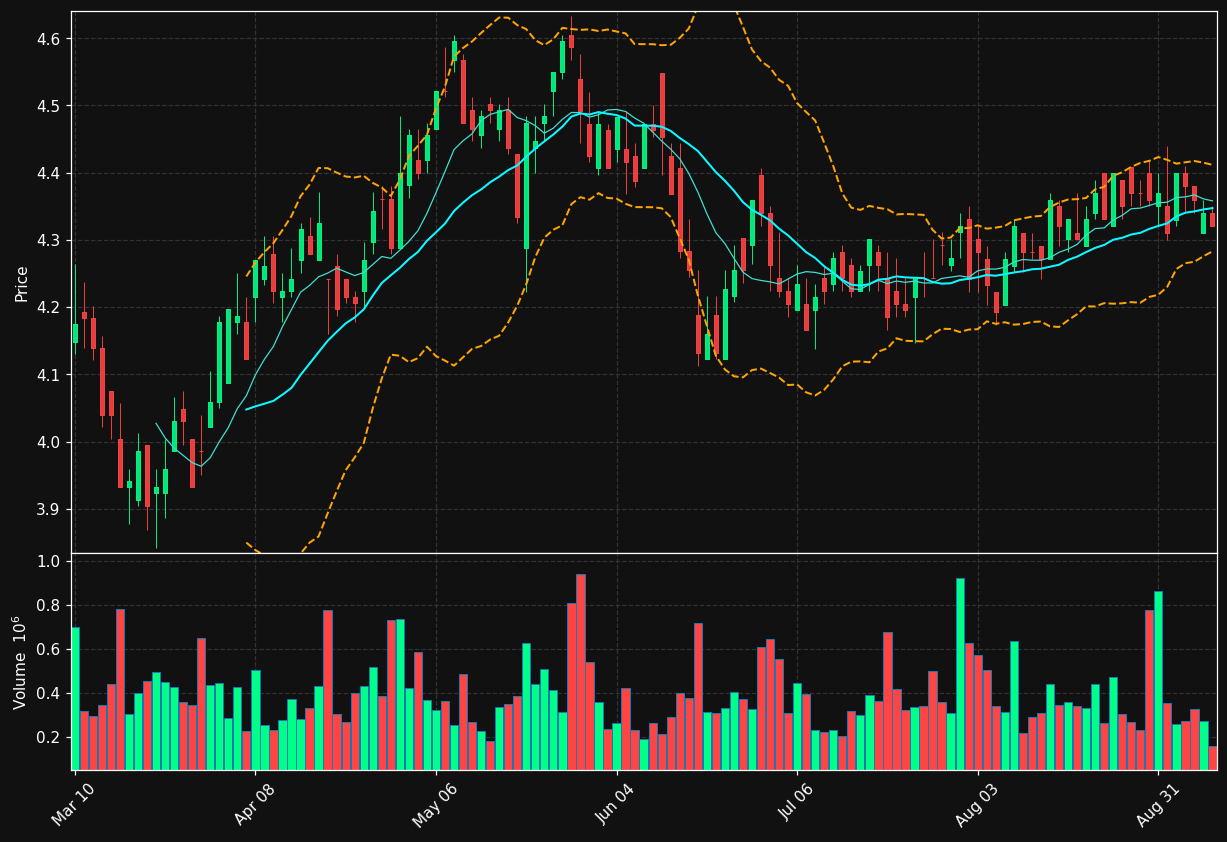Screen dimensions: 1227x842
Task: Select the 4.4 price axis value
Action: coord(49,174)
